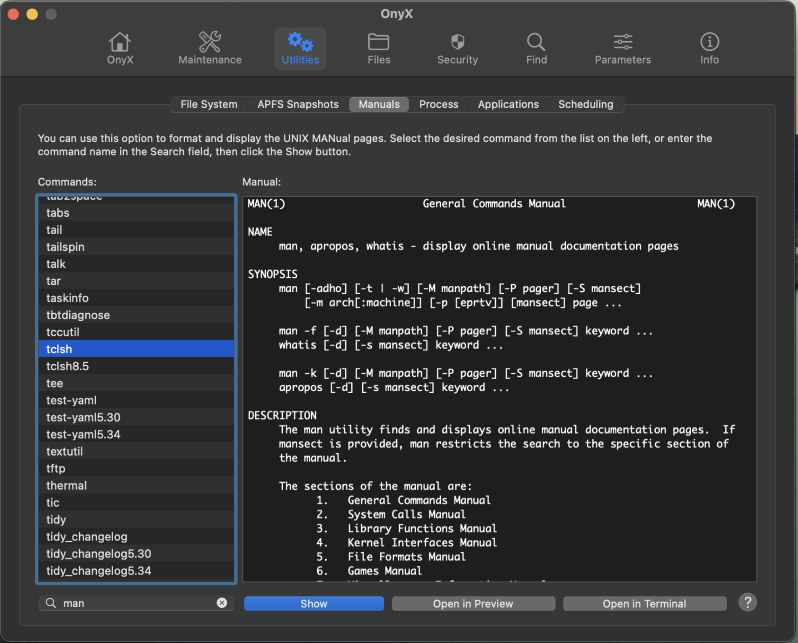798x643 pixels.
Task: Select the tclsh8.5 command
Action: (136, 366)
